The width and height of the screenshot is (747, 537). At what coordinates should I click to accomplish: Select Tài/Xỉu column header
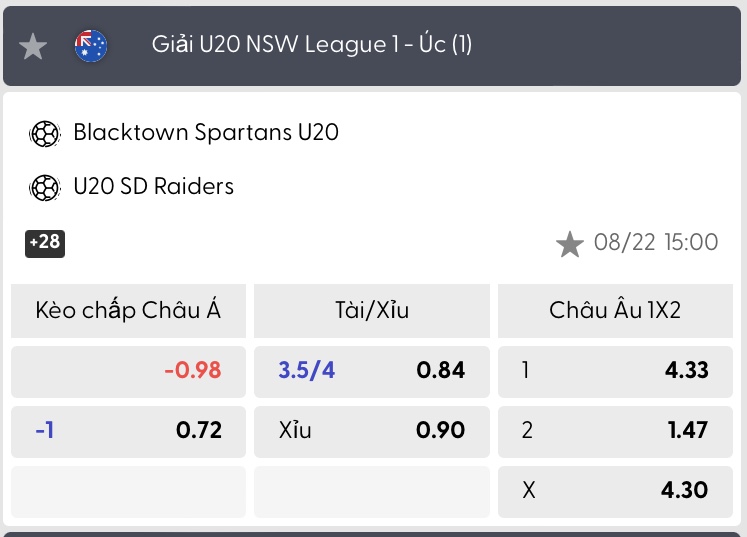point(372,311)
